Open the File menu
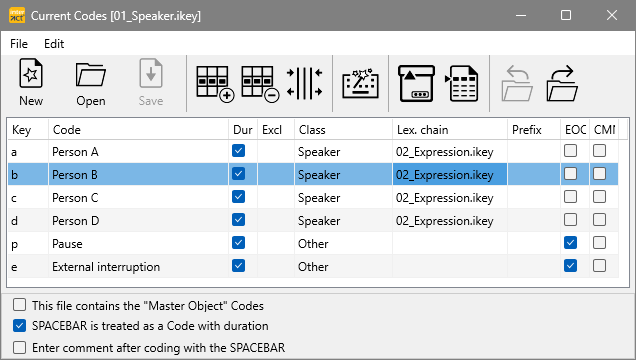The image size is (636, 360). (19, 44)
